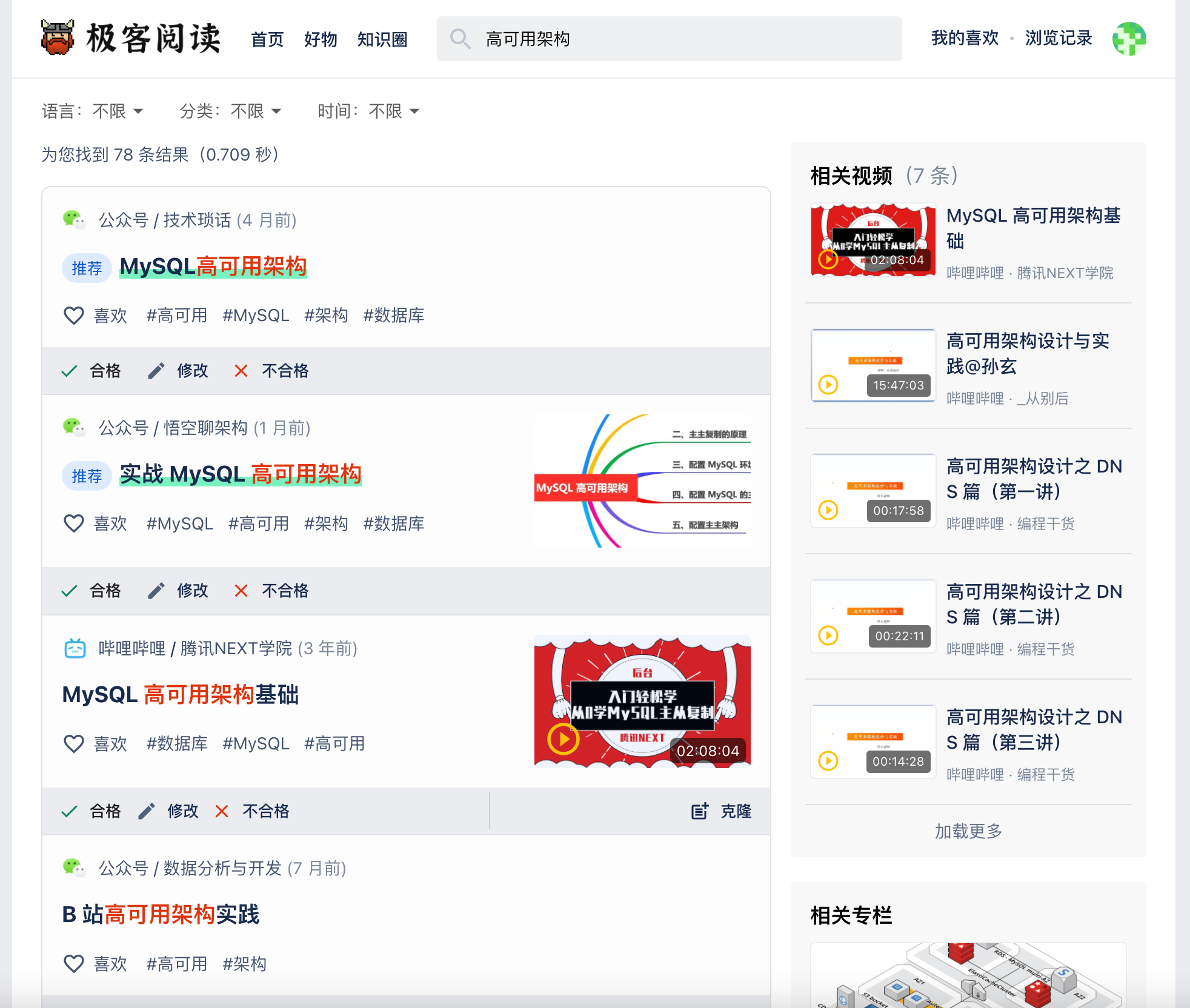Mark MySQL高可用架构 result as 不合格

[x=271, y=371]
